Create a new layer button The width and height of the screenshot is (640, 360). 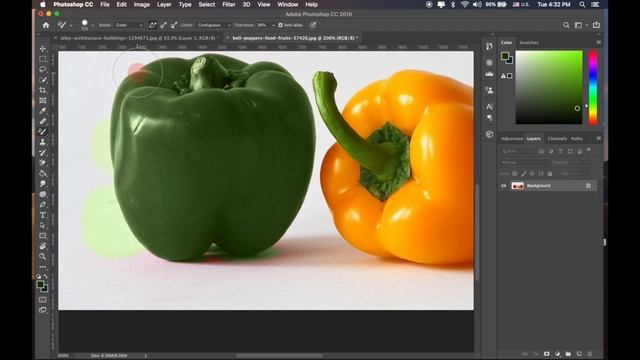coord(579,353)
